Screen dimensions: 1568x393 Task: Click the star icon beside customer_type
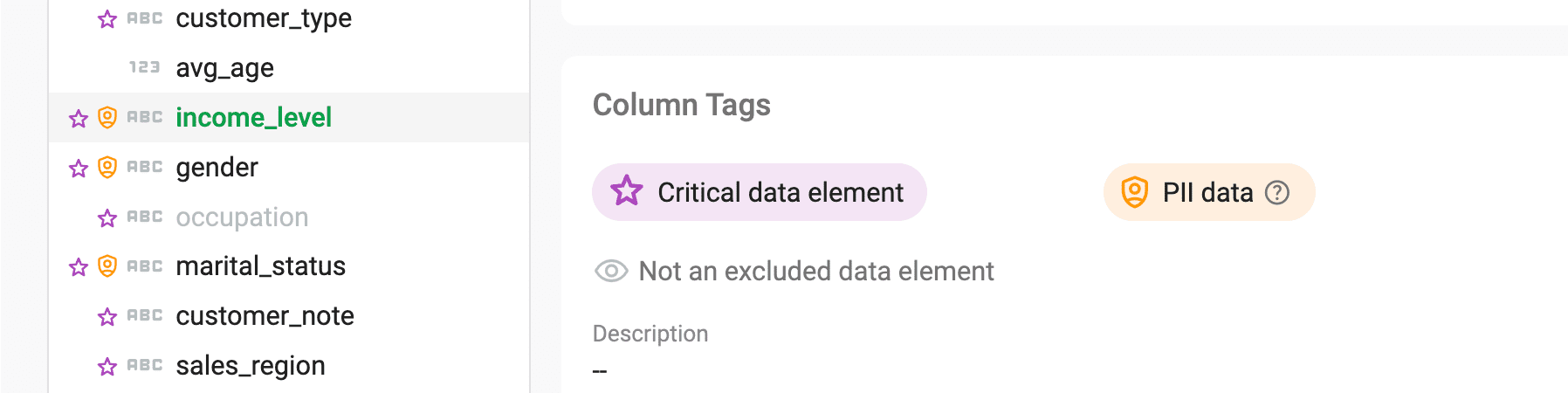click(x=107, y=19)
